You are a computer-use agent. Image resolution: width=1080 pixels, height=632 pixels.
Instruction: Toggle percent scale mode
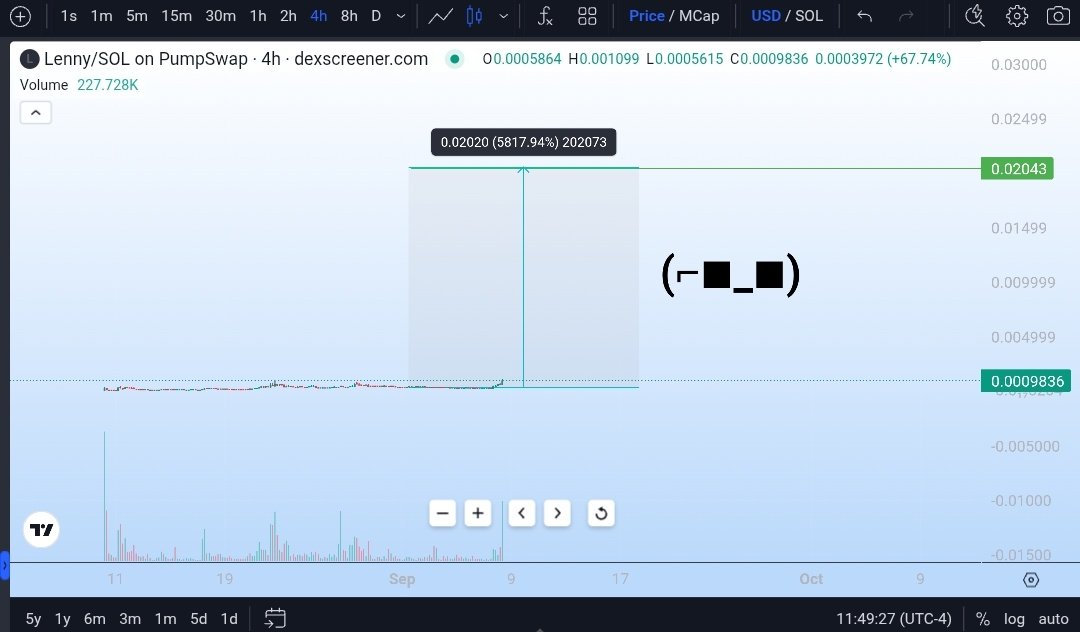point(983,619)
